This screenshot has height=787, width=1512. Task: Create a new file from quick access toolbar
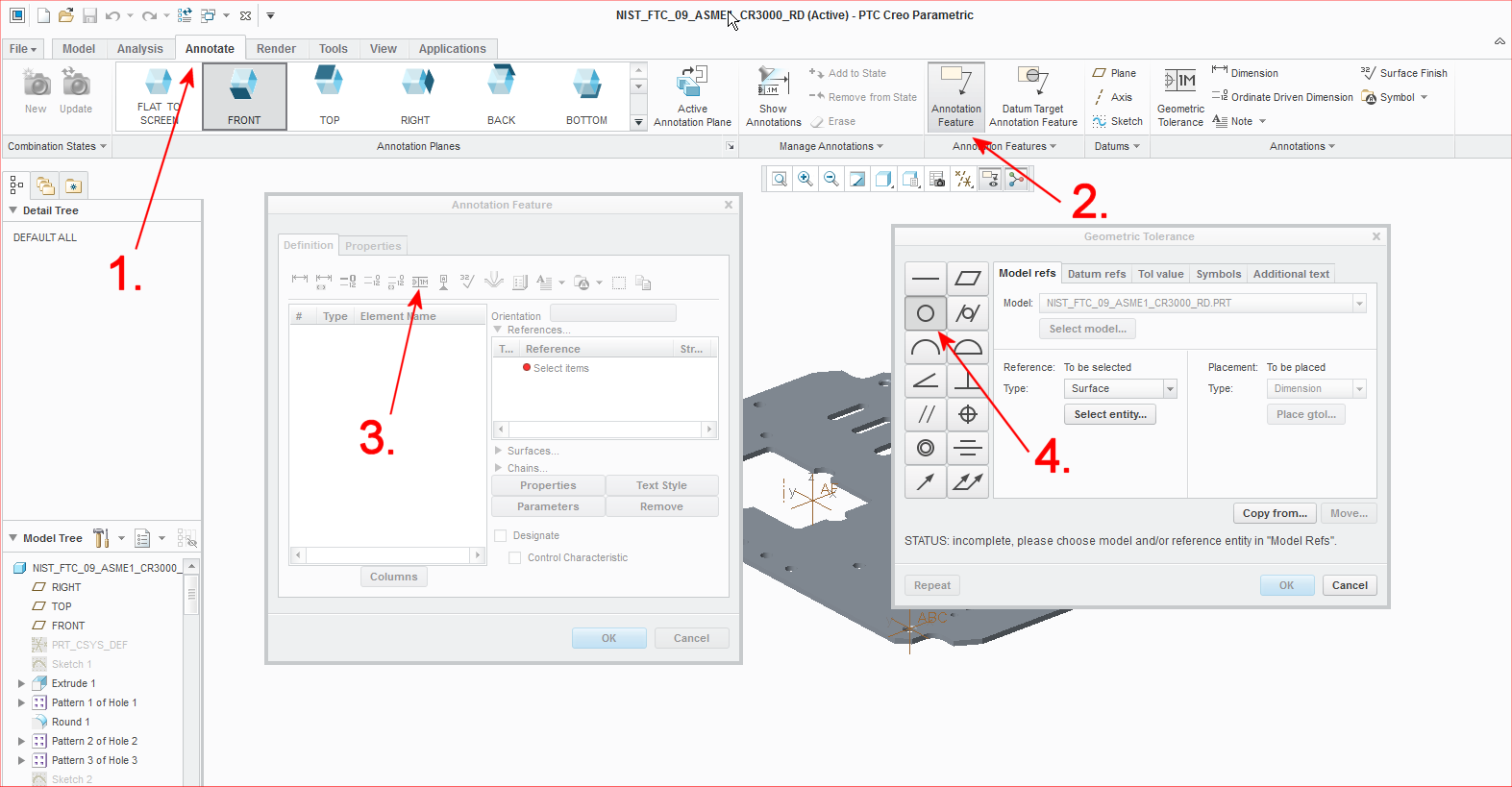43,15
